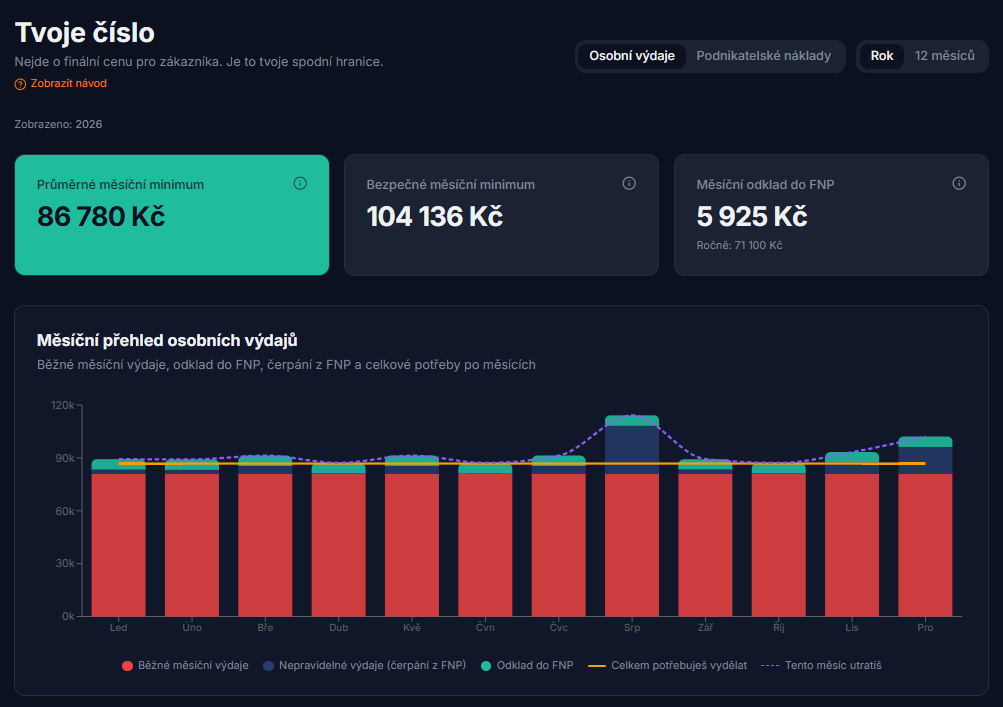Click the Zobrazeno: 2026 label

coord(58,124)
